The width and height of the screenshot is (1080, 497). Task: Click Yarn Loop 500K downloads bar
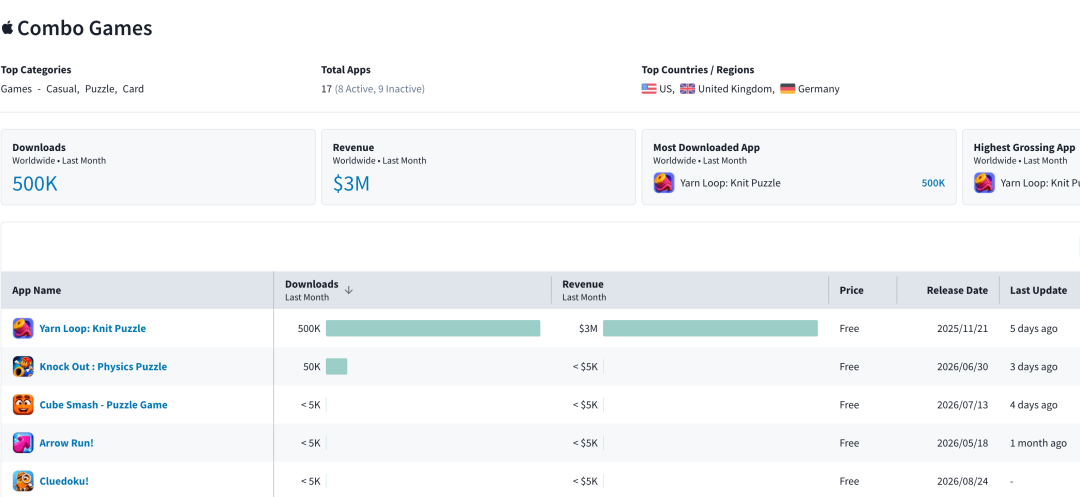point(433,328)
